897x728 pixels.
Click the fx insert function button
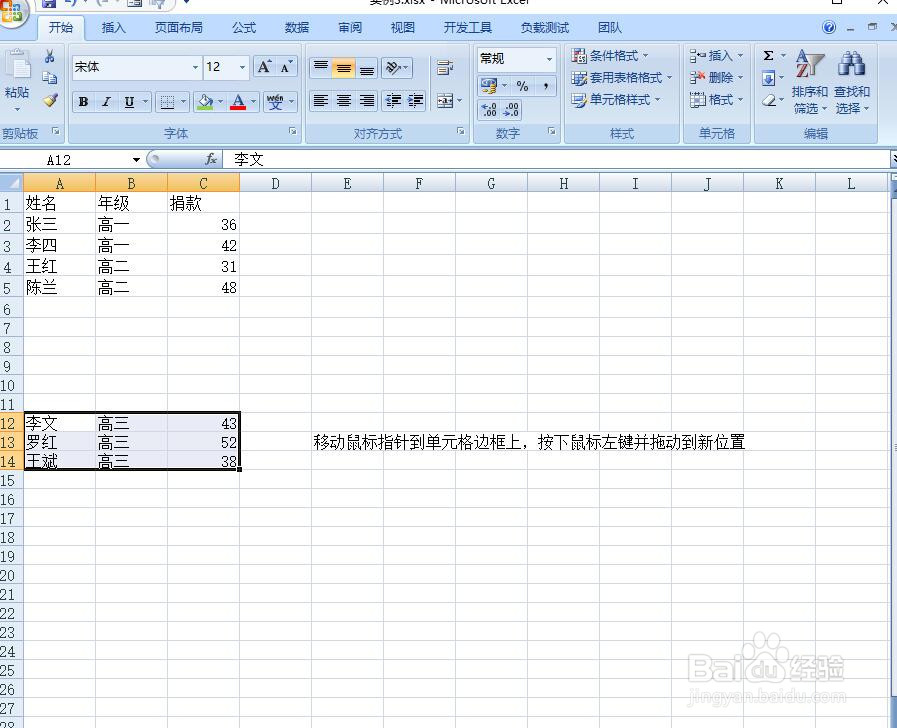tap(211, 160)
